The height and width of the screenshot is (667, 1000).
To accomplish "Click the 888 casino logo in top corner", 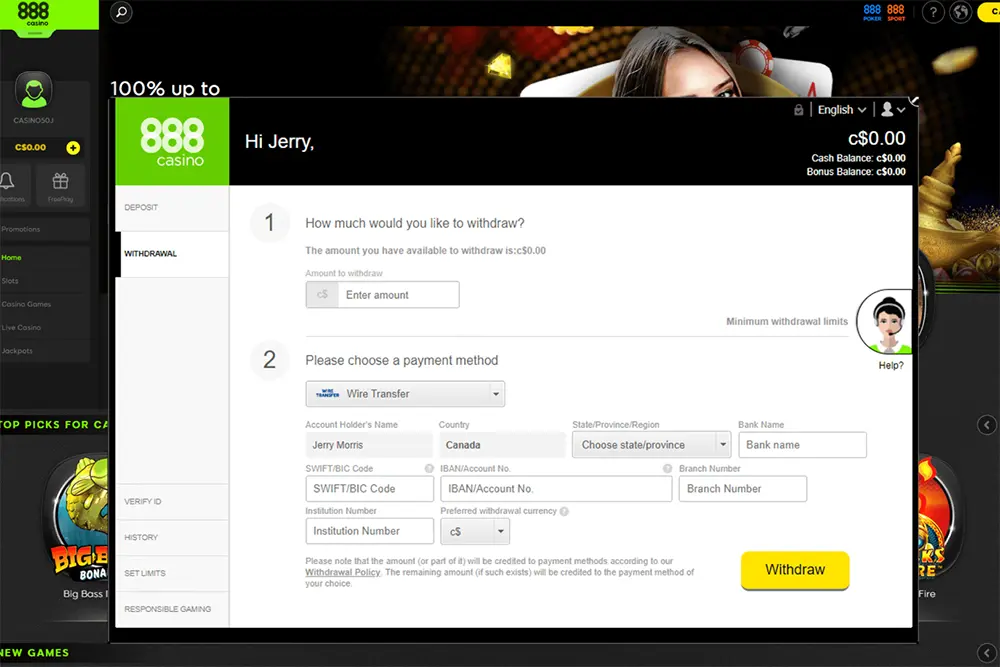I will [x=34, y=14].
